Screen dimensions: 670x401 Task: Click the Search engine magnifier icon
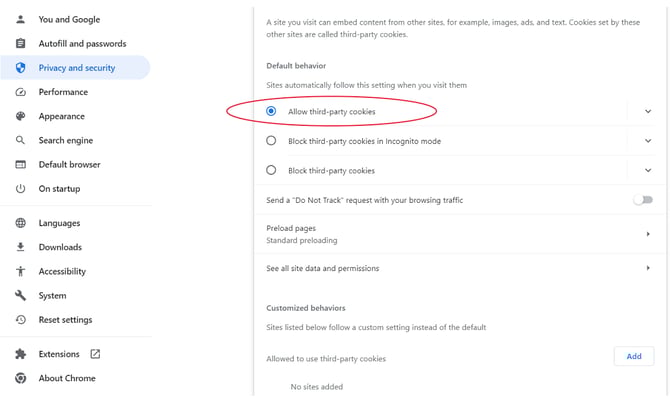click(x=20, y=140)
